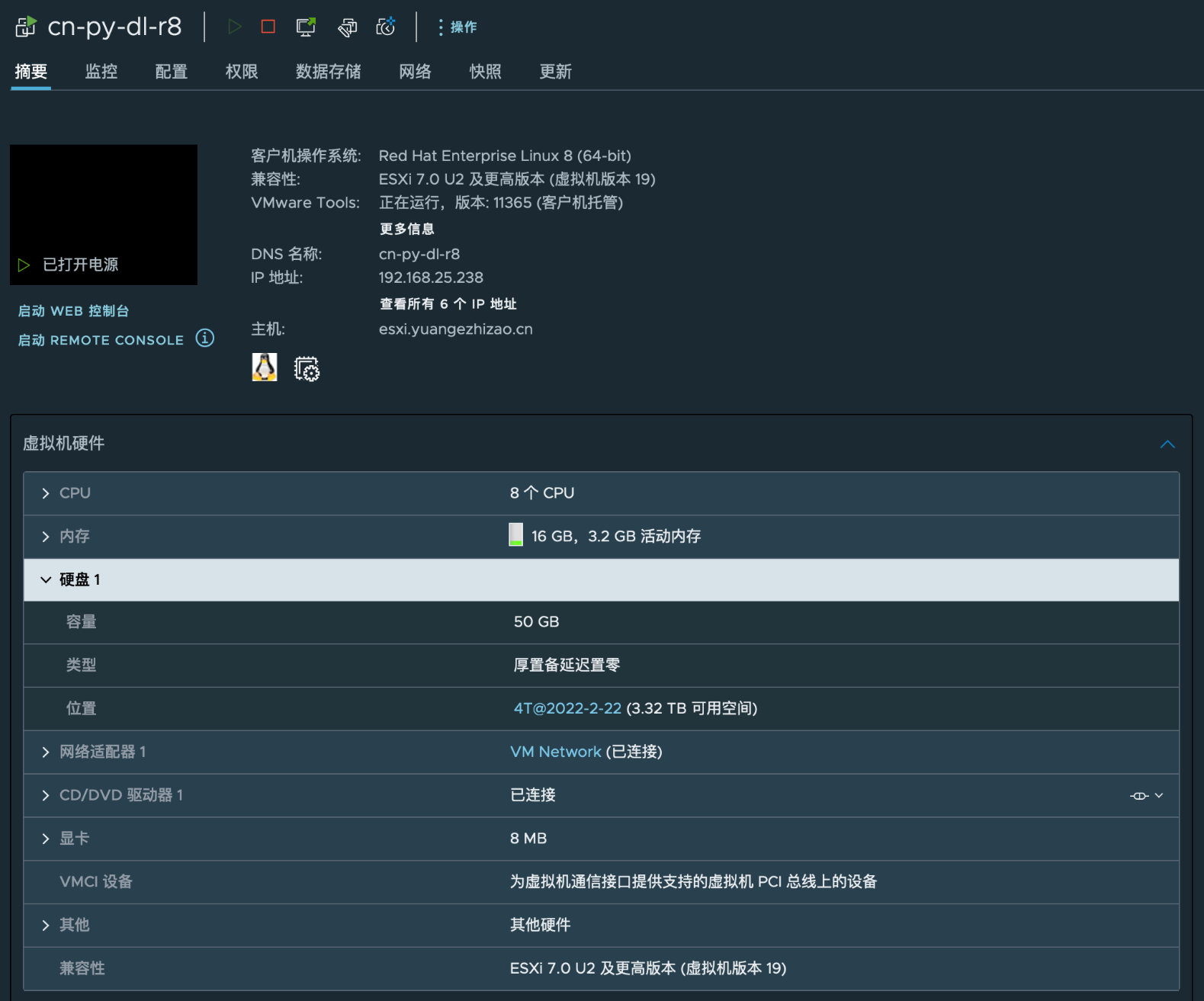Click the memory usage bar icon
The image size is (1204, 1001).
[x=516, y=534]
